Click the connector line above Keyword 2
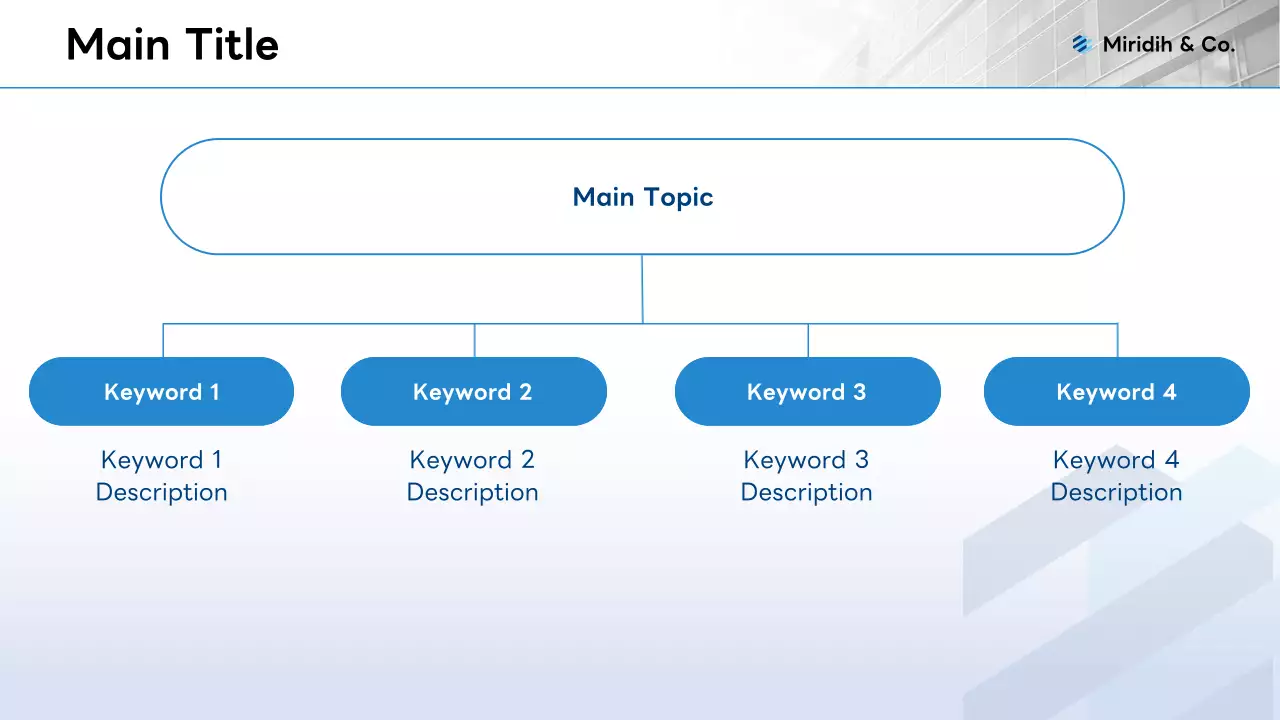1280x720 pixels. coord(475,341)
